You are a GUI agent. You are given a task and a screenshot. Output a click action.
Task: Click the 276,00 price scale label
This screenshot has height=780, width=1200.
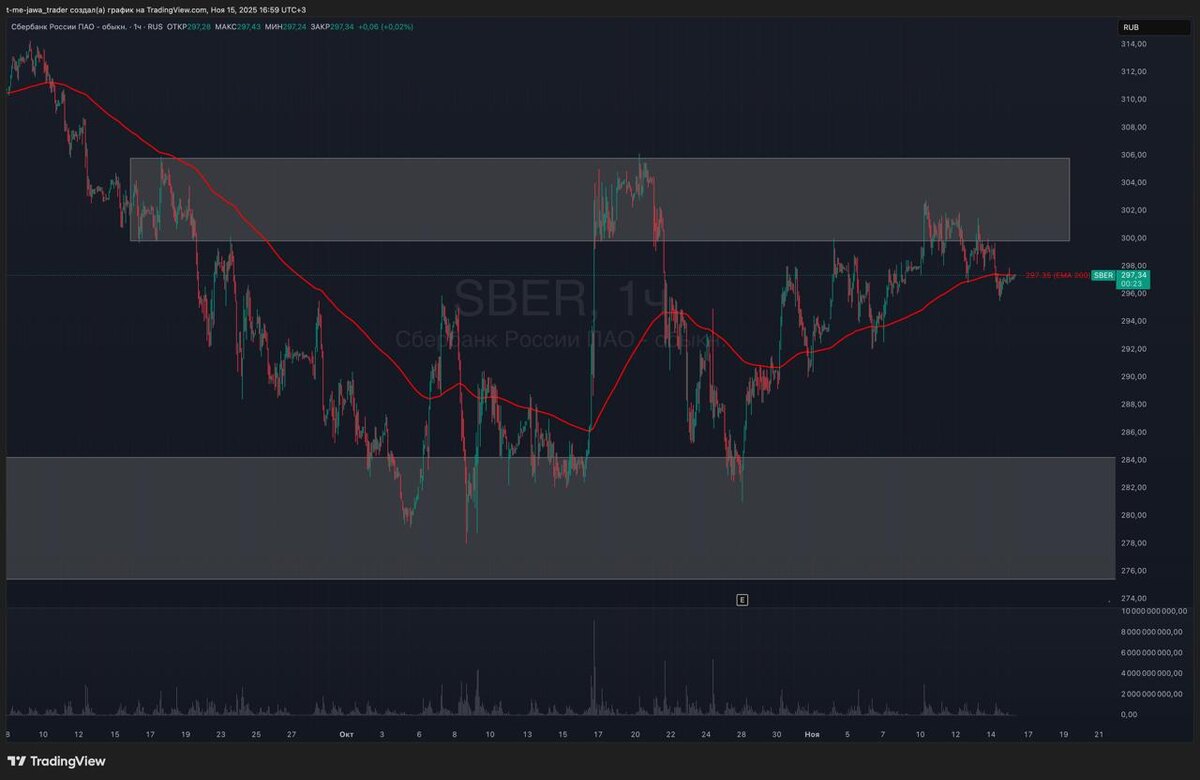pyautogui.click(x=1133, y=571)
